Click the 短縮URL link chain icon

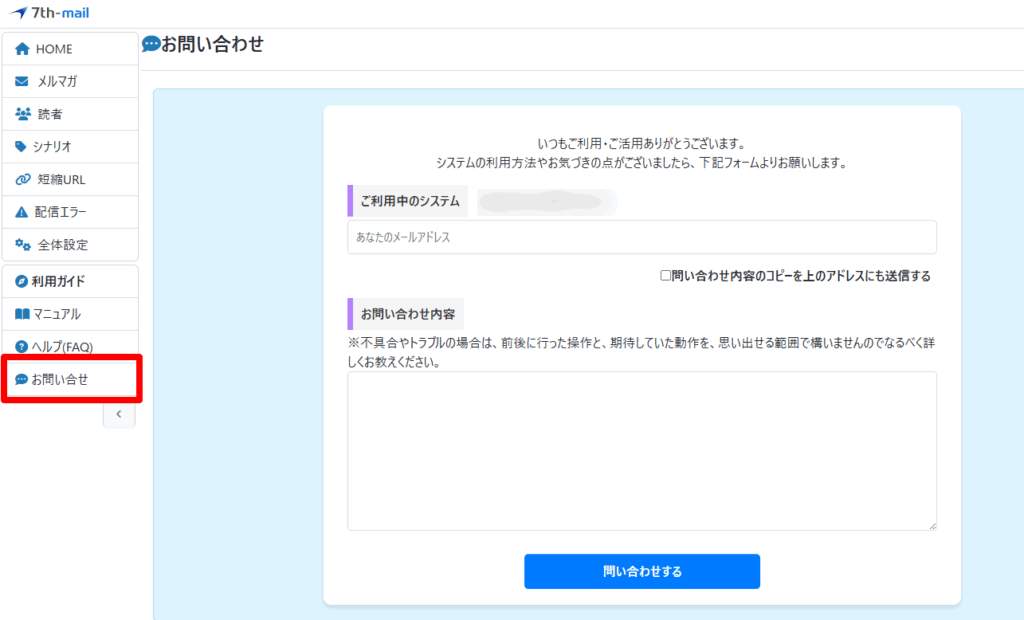[x=23, y=180]
